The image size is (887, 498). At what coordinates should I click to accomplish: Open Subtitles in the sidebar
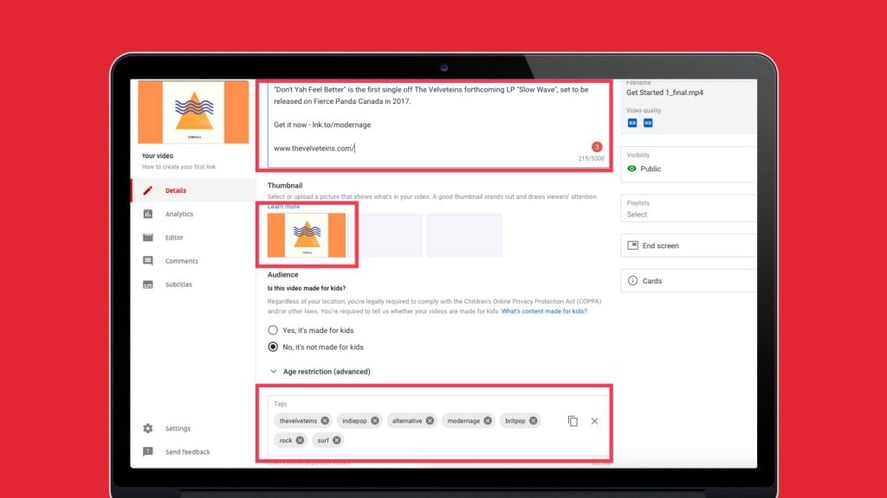(193, 285)
